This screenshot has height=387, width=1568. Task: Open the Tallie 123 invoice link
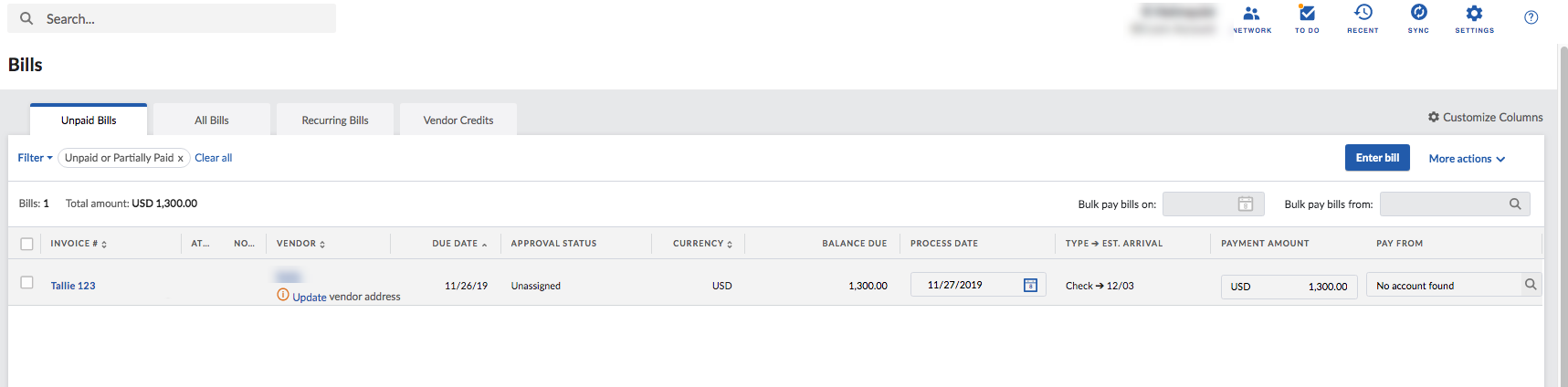pos(73,286)
